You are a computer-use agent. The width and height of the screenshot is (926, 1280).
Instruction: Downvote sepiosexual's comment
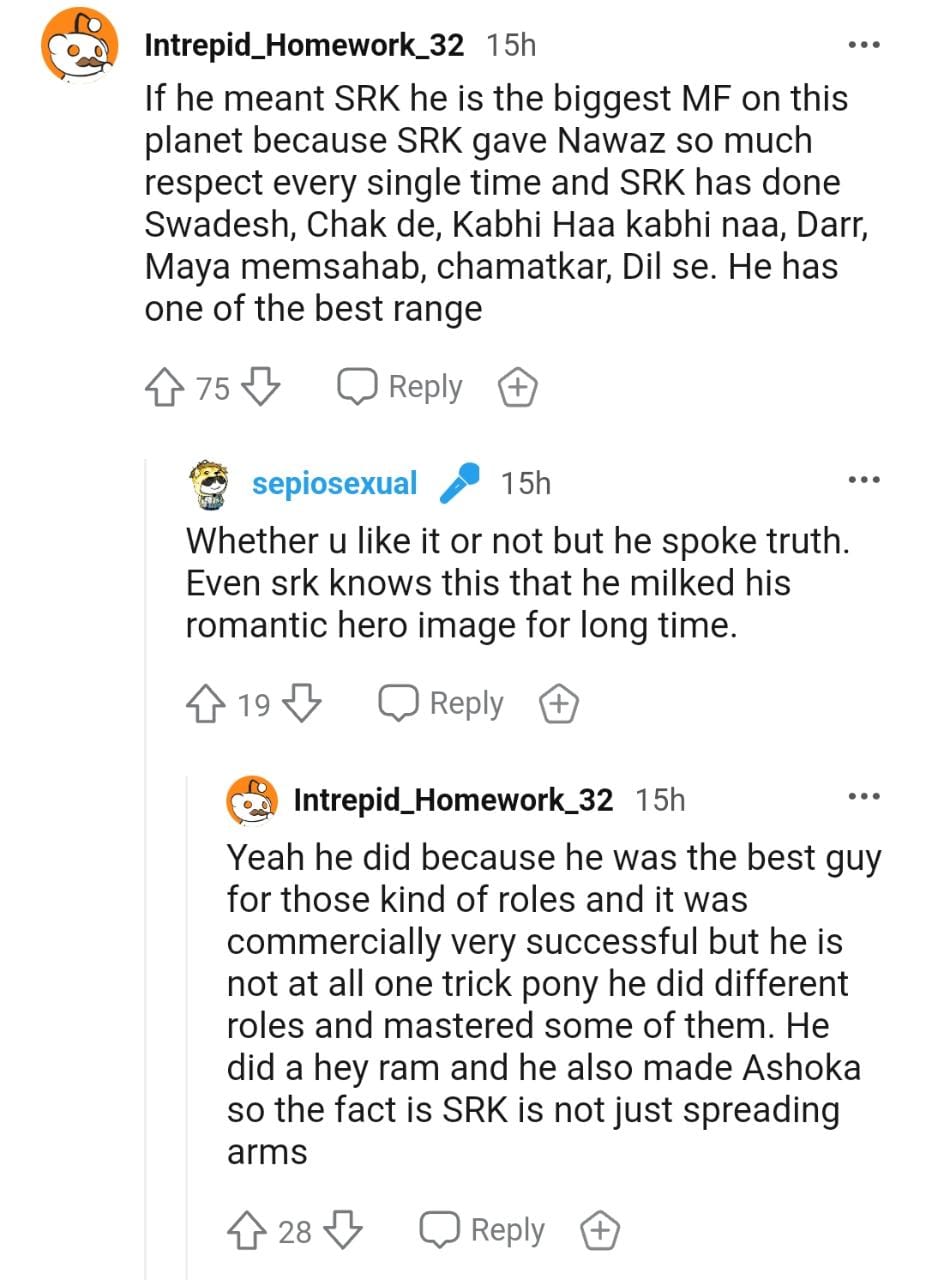pyautogui.click(x=302, y=704)
